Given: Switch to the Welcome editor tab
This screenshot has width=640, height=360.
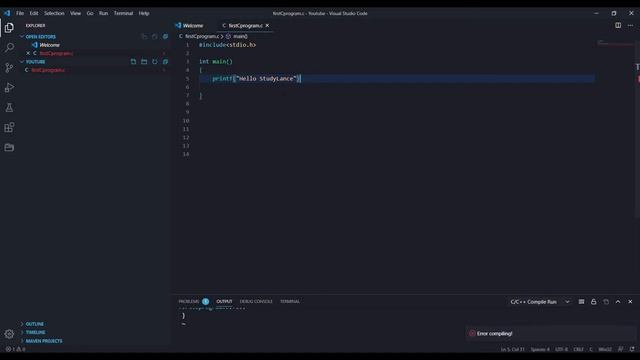Looking at the screenshot, I should (x=192, y=25).
